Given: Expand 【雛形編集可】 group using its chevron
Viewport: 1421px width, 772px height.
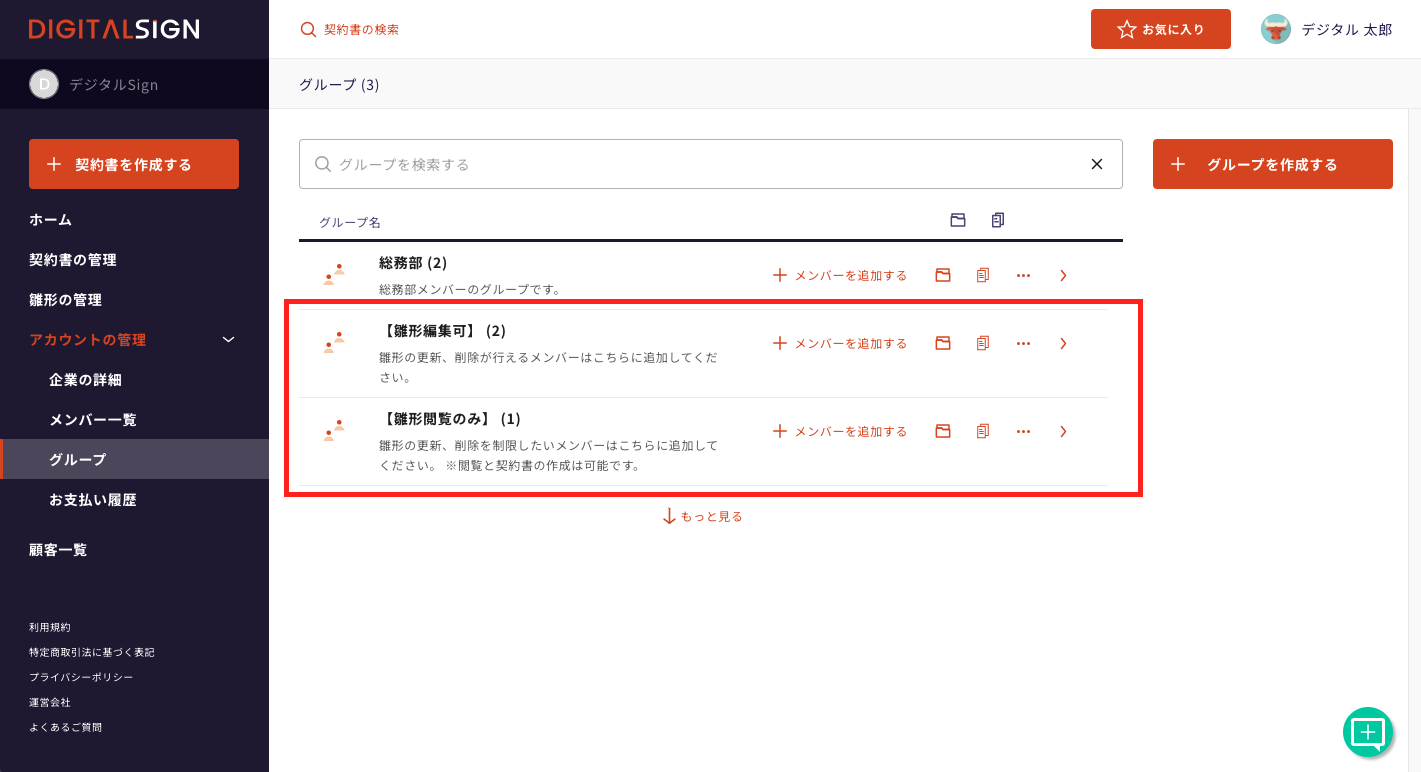Looking at the screenshot, I should 1063,343.
